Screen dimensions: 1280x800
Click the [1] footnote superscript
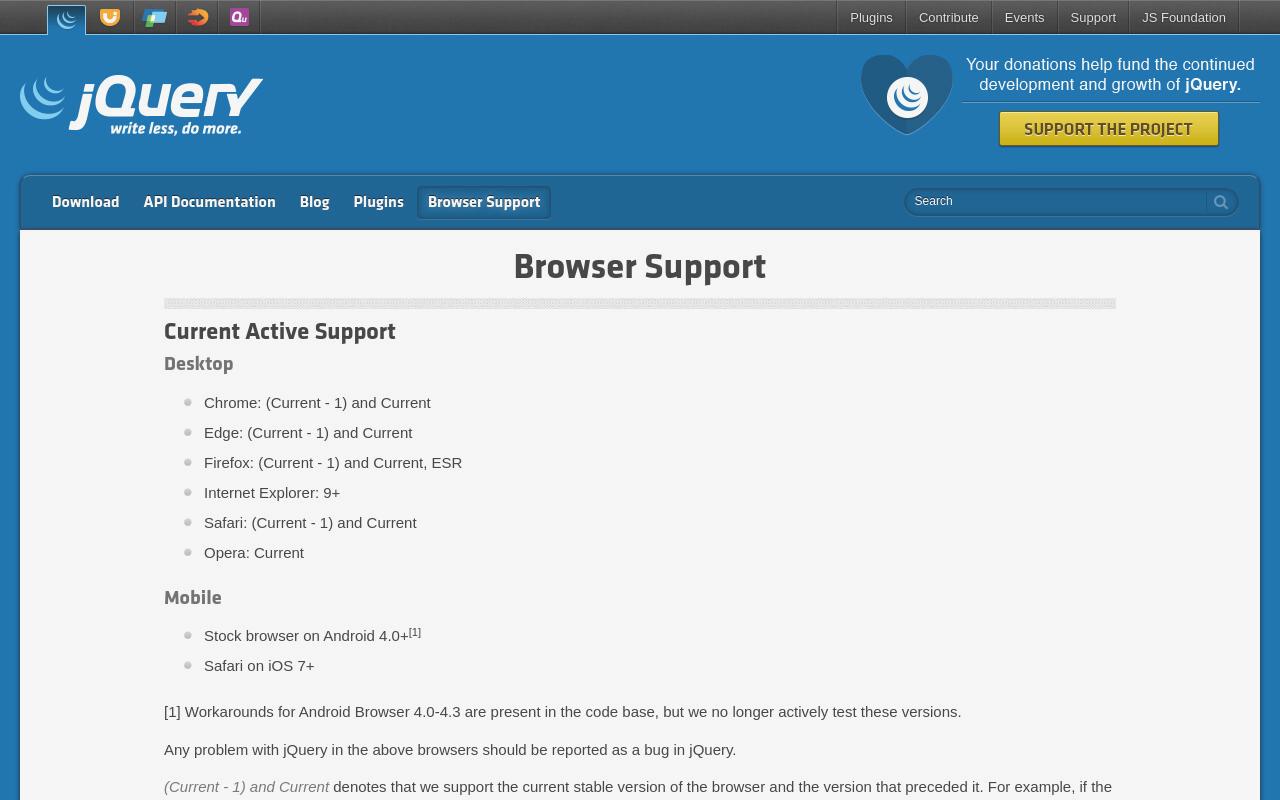click(415, 632)
